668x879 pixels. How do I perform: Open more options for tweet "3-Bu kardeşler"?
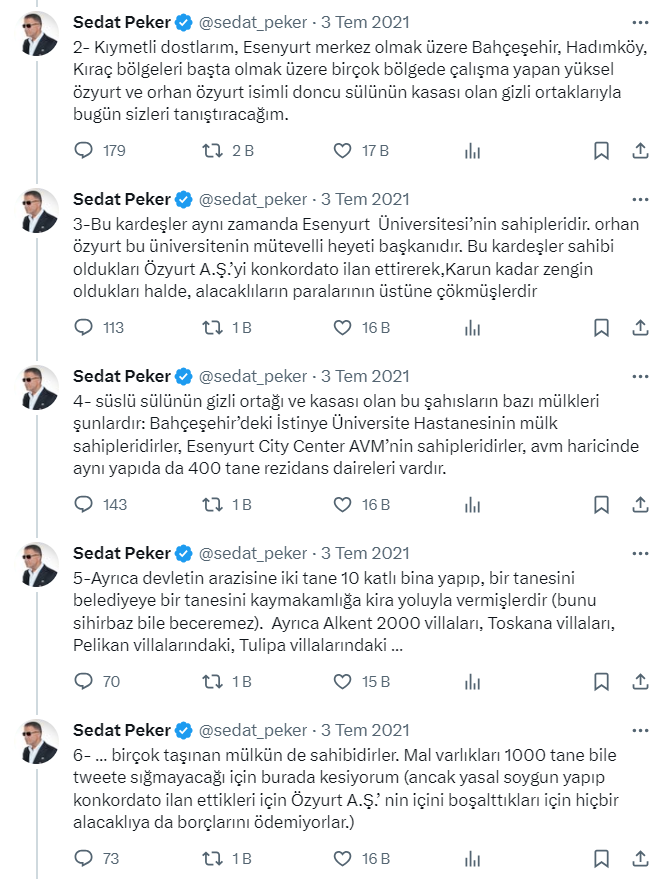640,199
